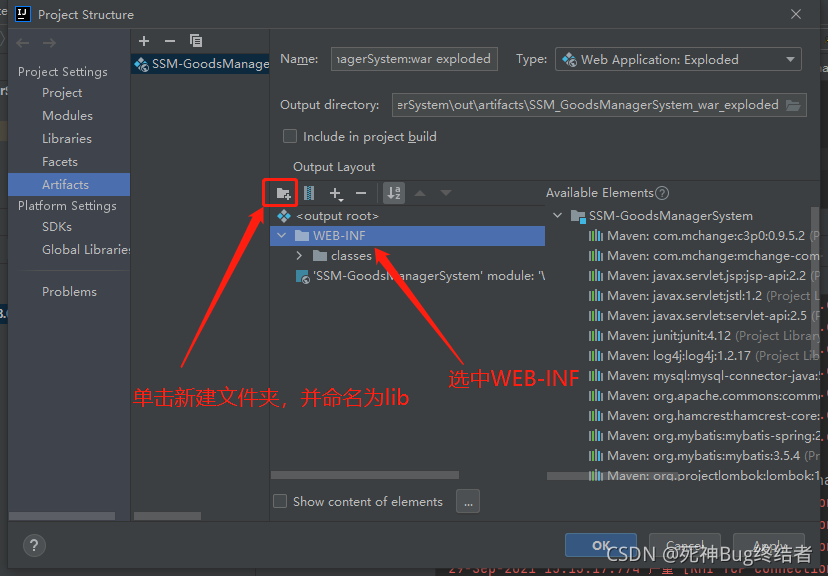
Task: Create an archive in output layout
Action: (309, 193)
